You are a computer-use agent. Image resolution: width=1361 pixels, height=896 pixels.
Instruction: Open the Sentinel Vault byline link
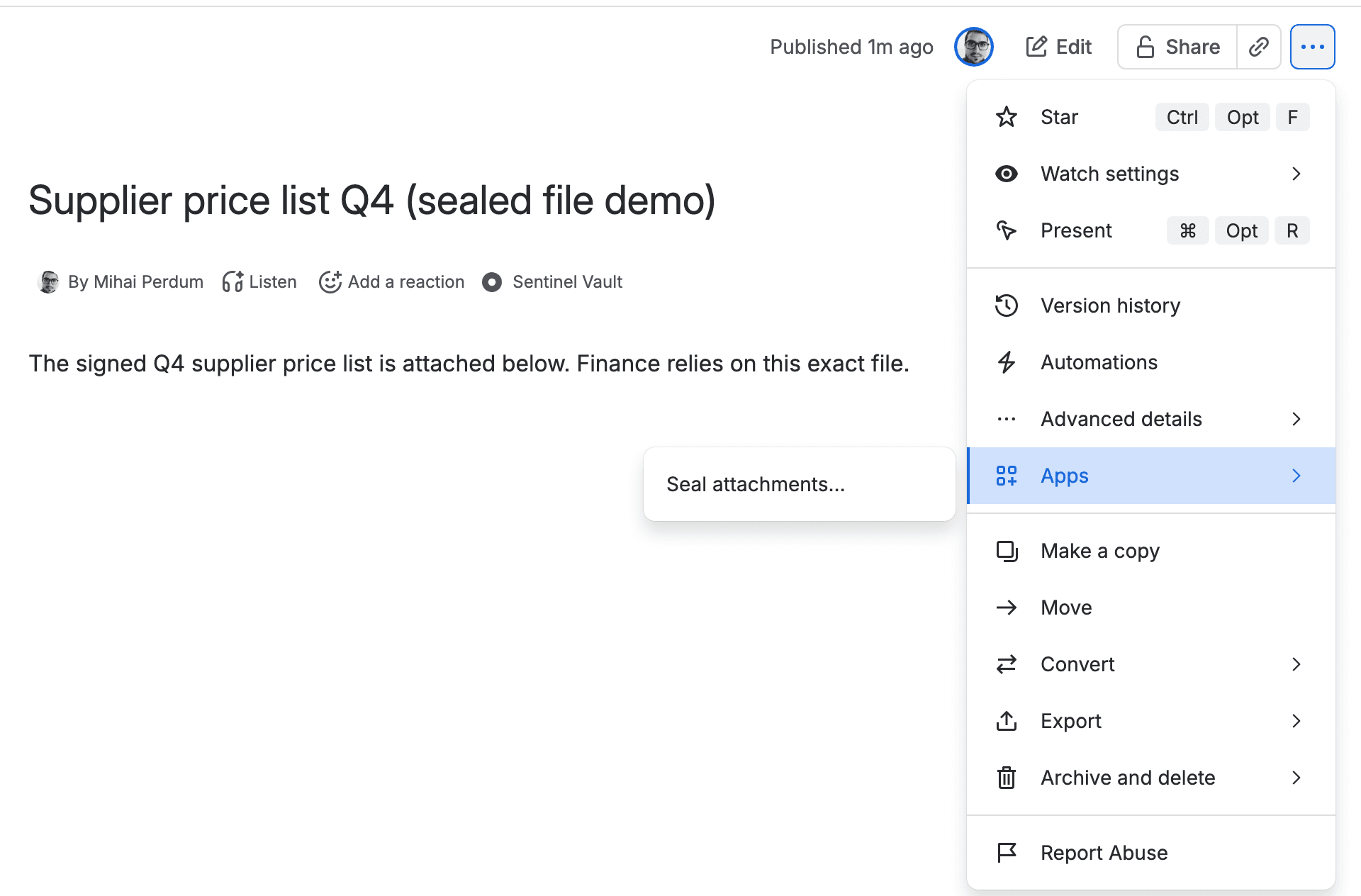tap(552, 282)
